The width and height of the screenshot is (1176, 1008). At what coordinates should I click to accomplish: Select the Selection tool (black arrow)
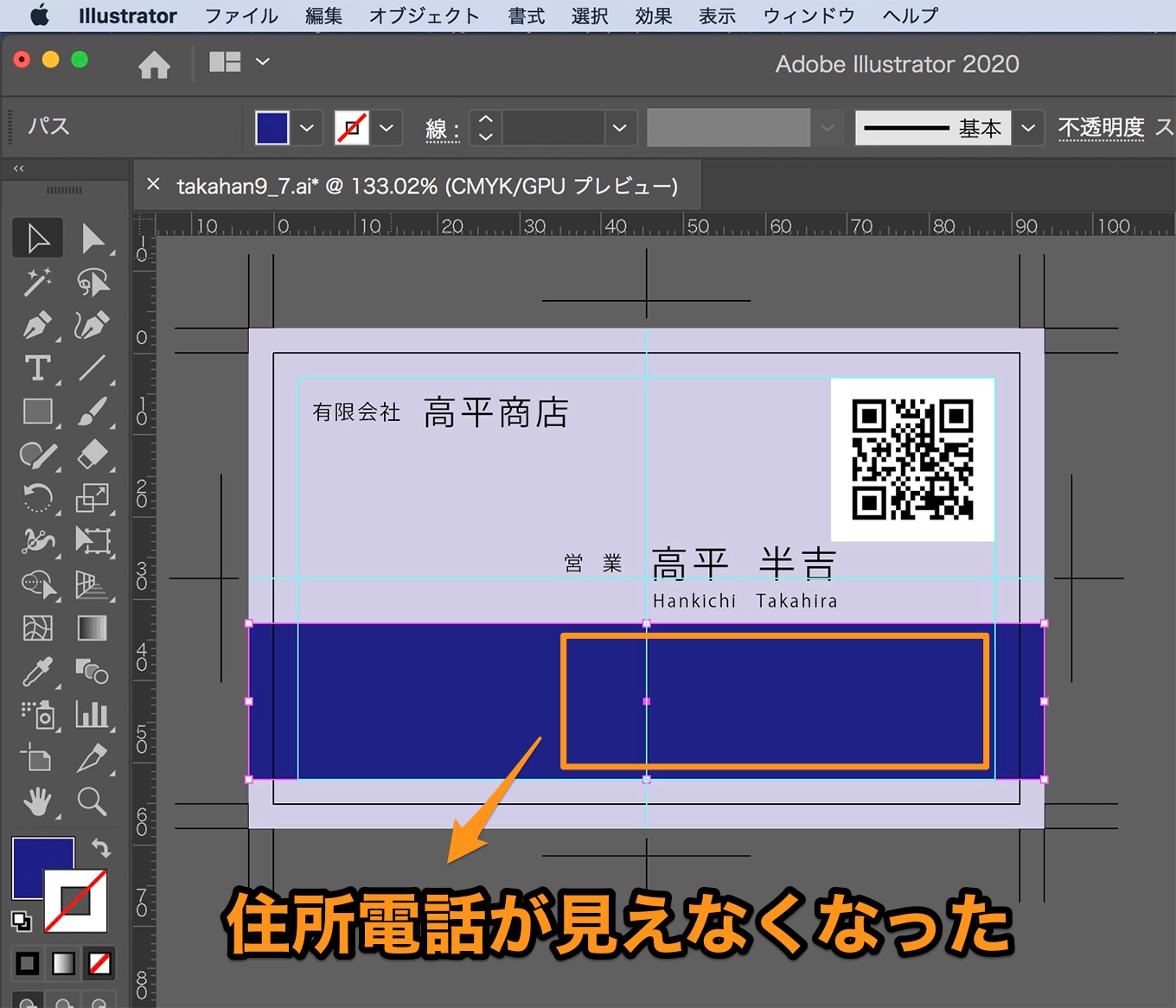38,239
